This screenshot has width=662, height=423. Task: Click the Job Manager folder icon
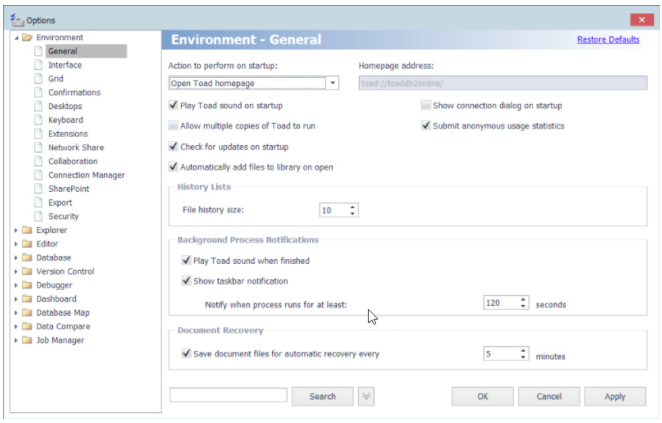27,340
